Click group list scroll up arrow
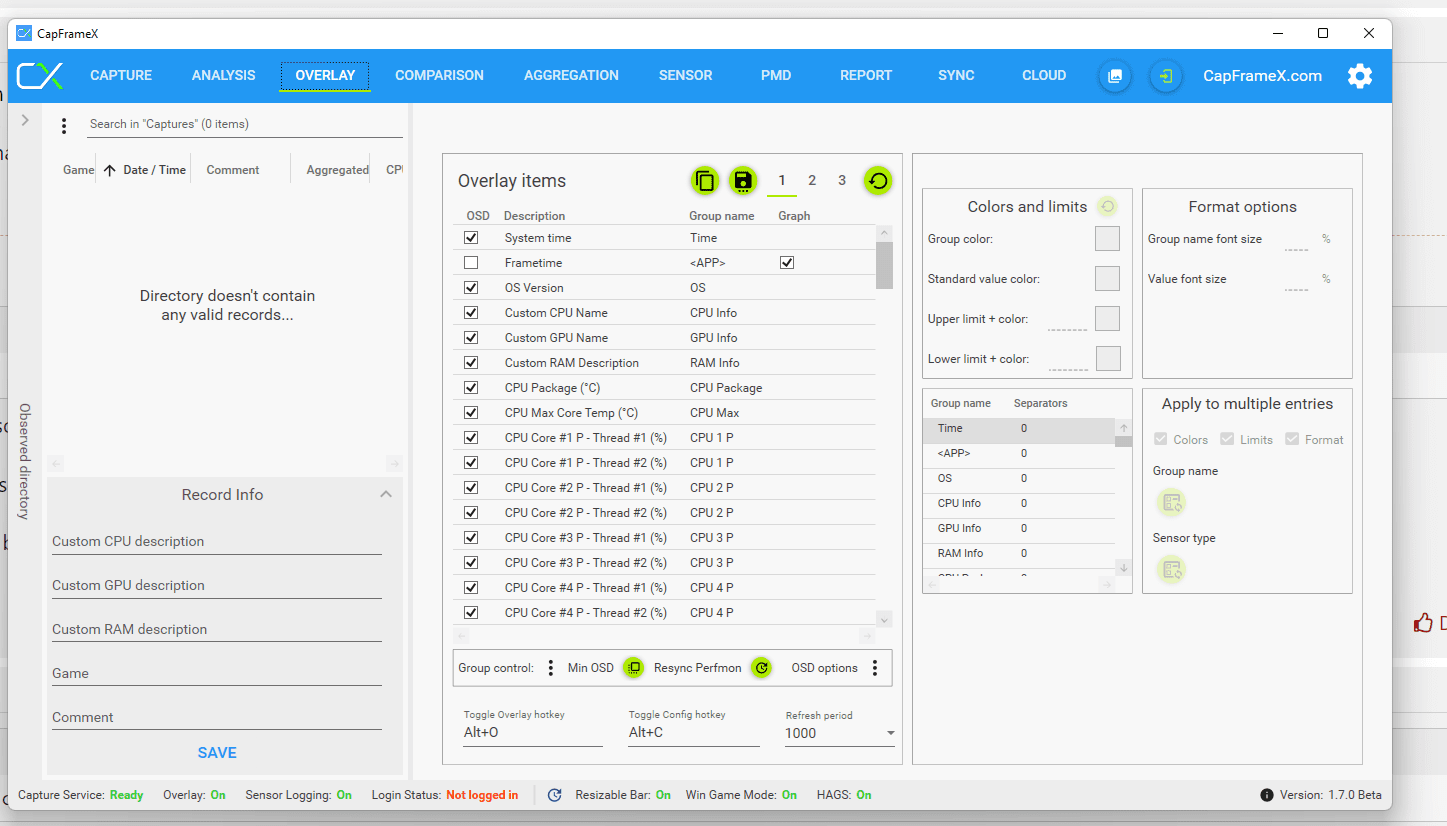This screenshot has width=1447, height=826. tap(1124, 428)
